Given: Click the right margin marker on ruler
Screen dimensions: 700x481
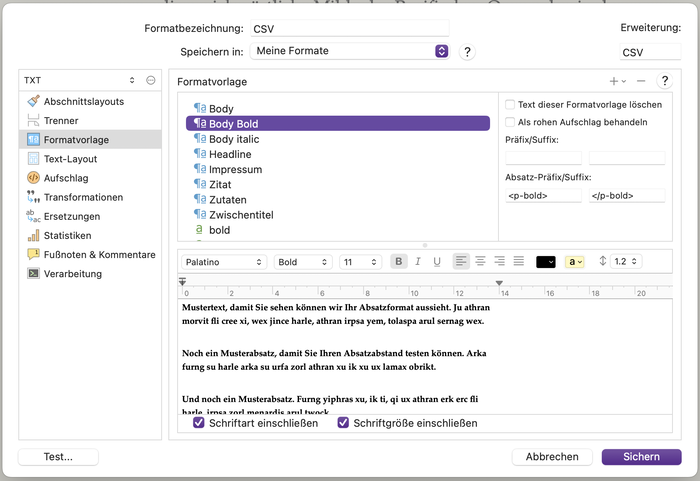Looking at the screenshot, I should 499,283.
